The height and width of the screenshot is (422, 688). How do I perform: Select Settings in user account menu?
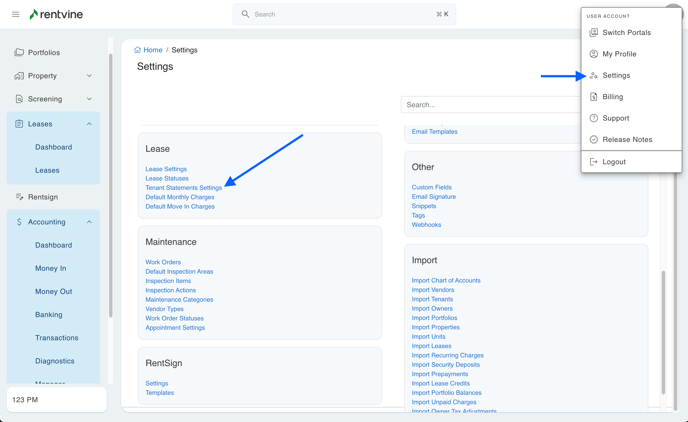(616, 76)
